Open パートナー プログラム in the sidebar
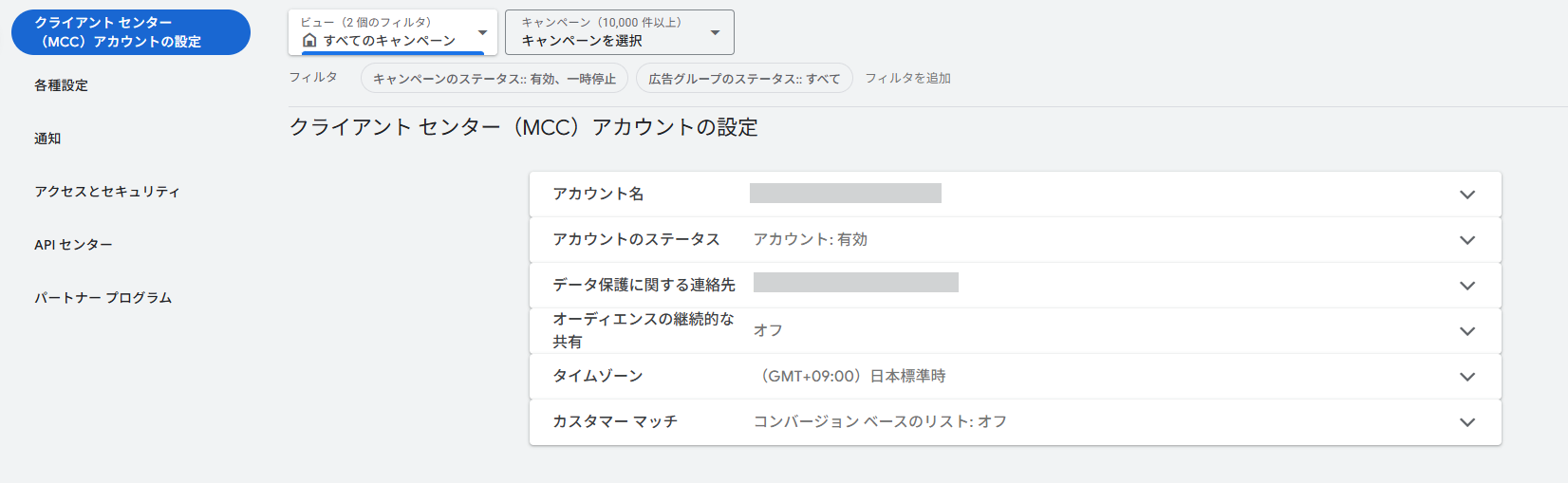The width and height of the screenshot is (1568, 483). [103, 298]
